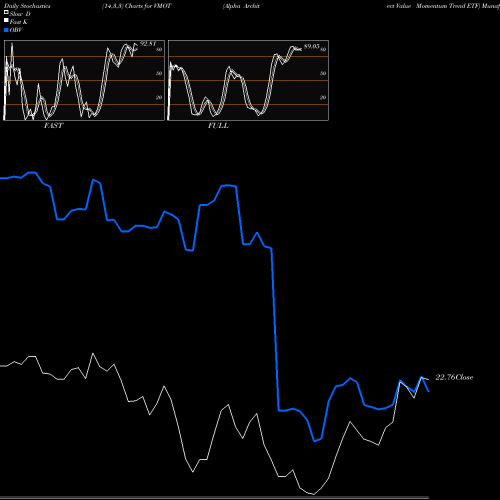Click the '22.76Close' price label
Image resolution: width=500 pixels, height=500 pixels.
coord(454,377)
